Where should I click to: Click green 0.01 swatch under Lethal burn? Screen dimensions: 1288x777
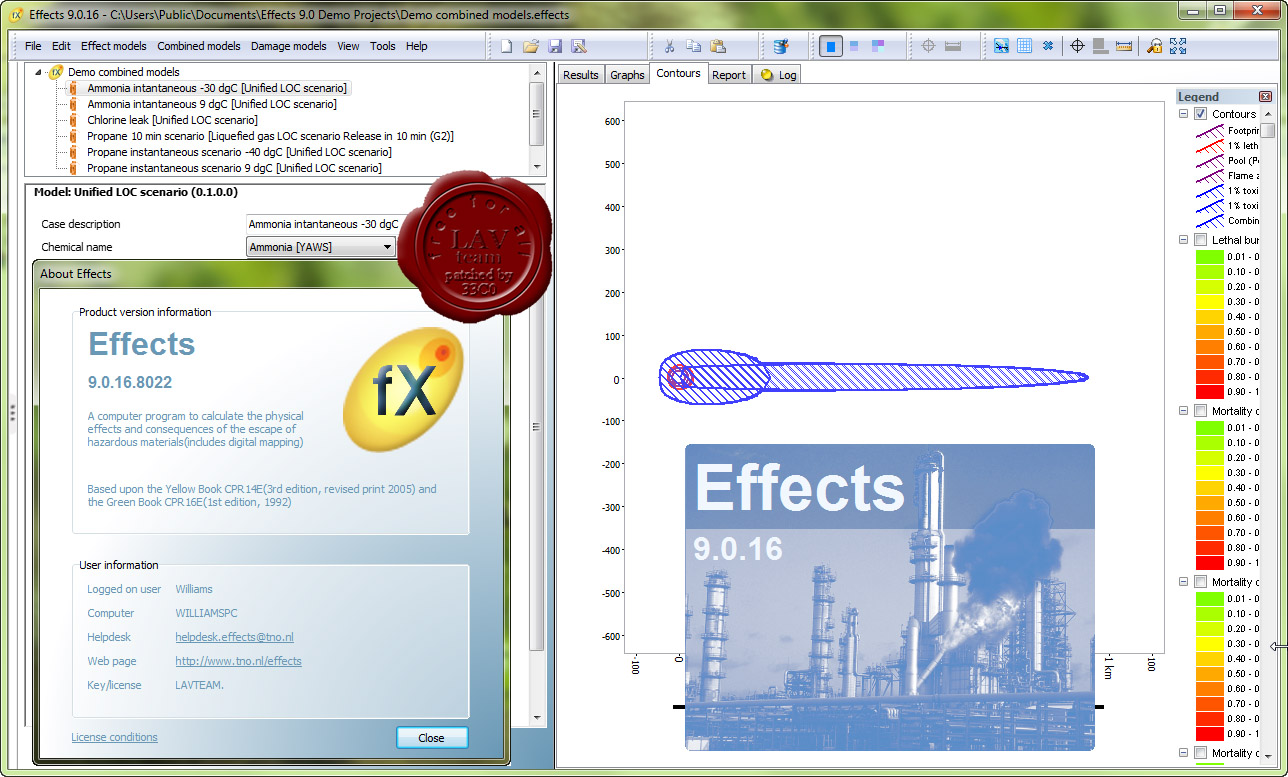(x=1210, y=257)
